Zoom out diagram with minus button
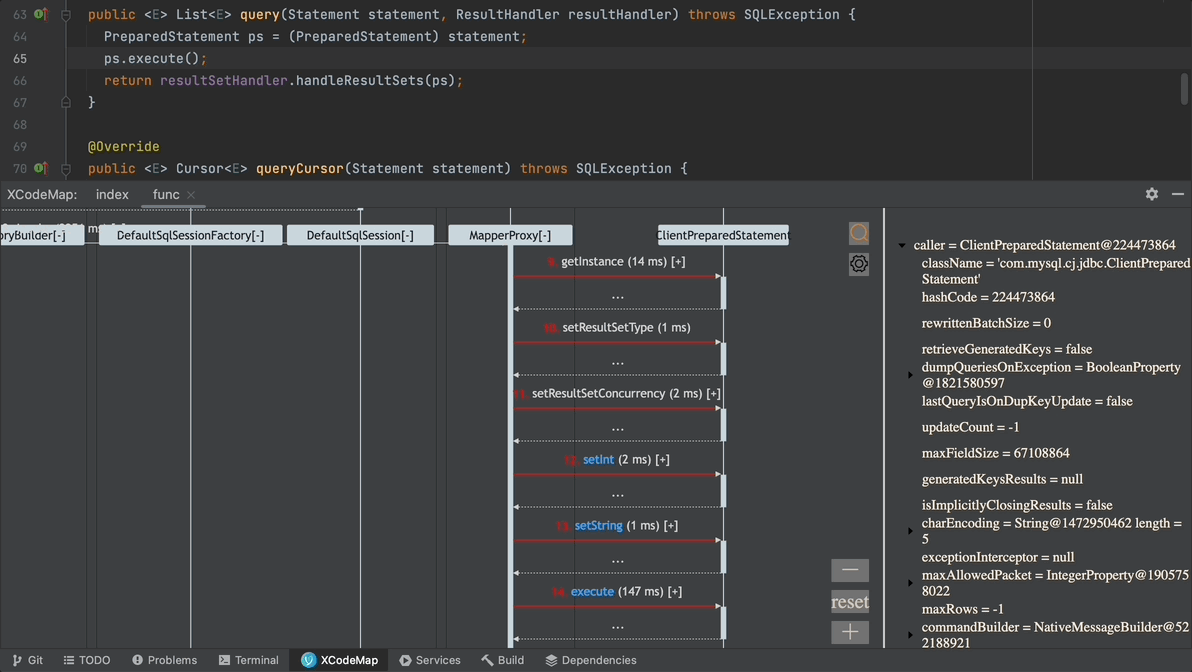1192x672 pixels. [x=850, y=570]
